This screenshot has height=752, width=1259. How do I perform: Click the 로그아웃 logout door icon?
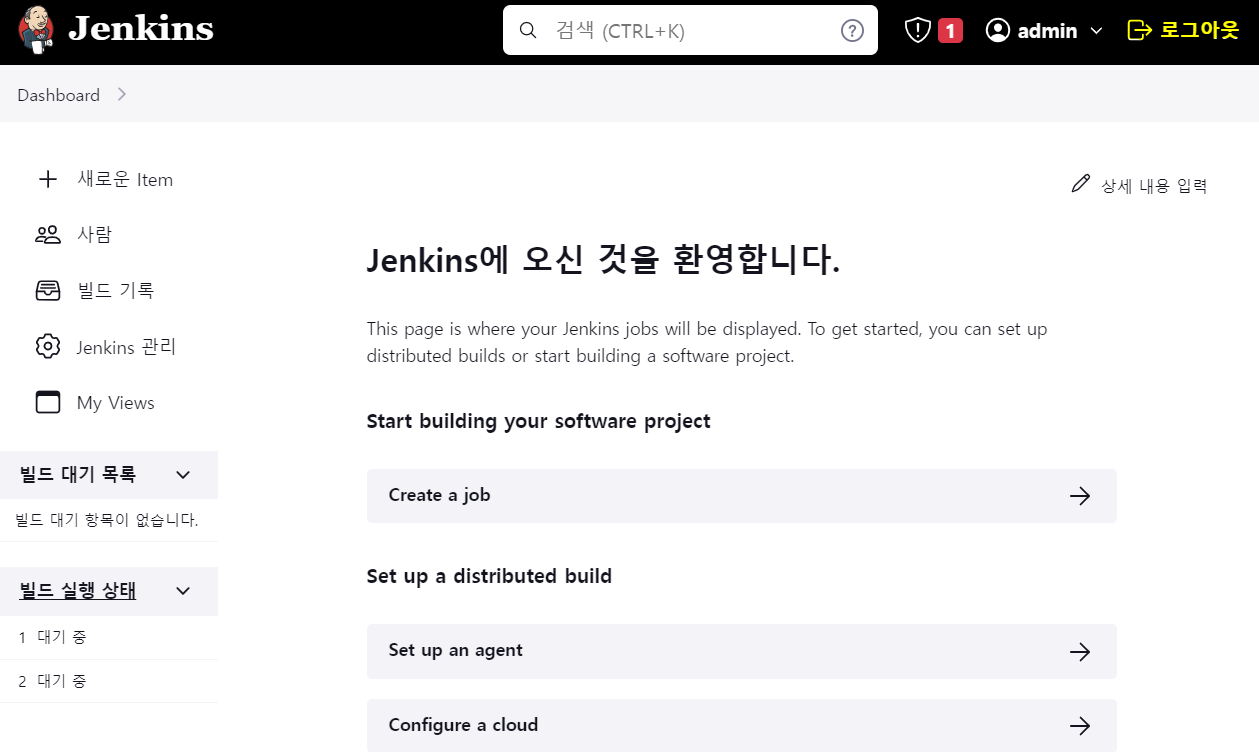(1139, 30)
